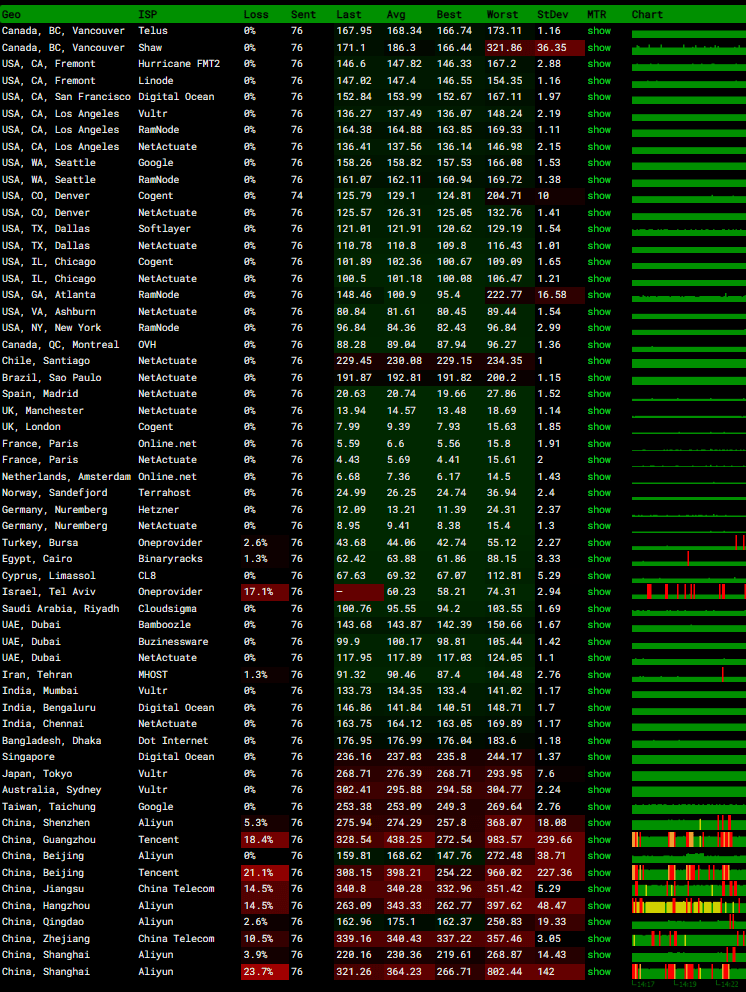Click latency chart for Turkey, Bursa
The width and height of the screenshot is (746, 992).
coord(688,542)
